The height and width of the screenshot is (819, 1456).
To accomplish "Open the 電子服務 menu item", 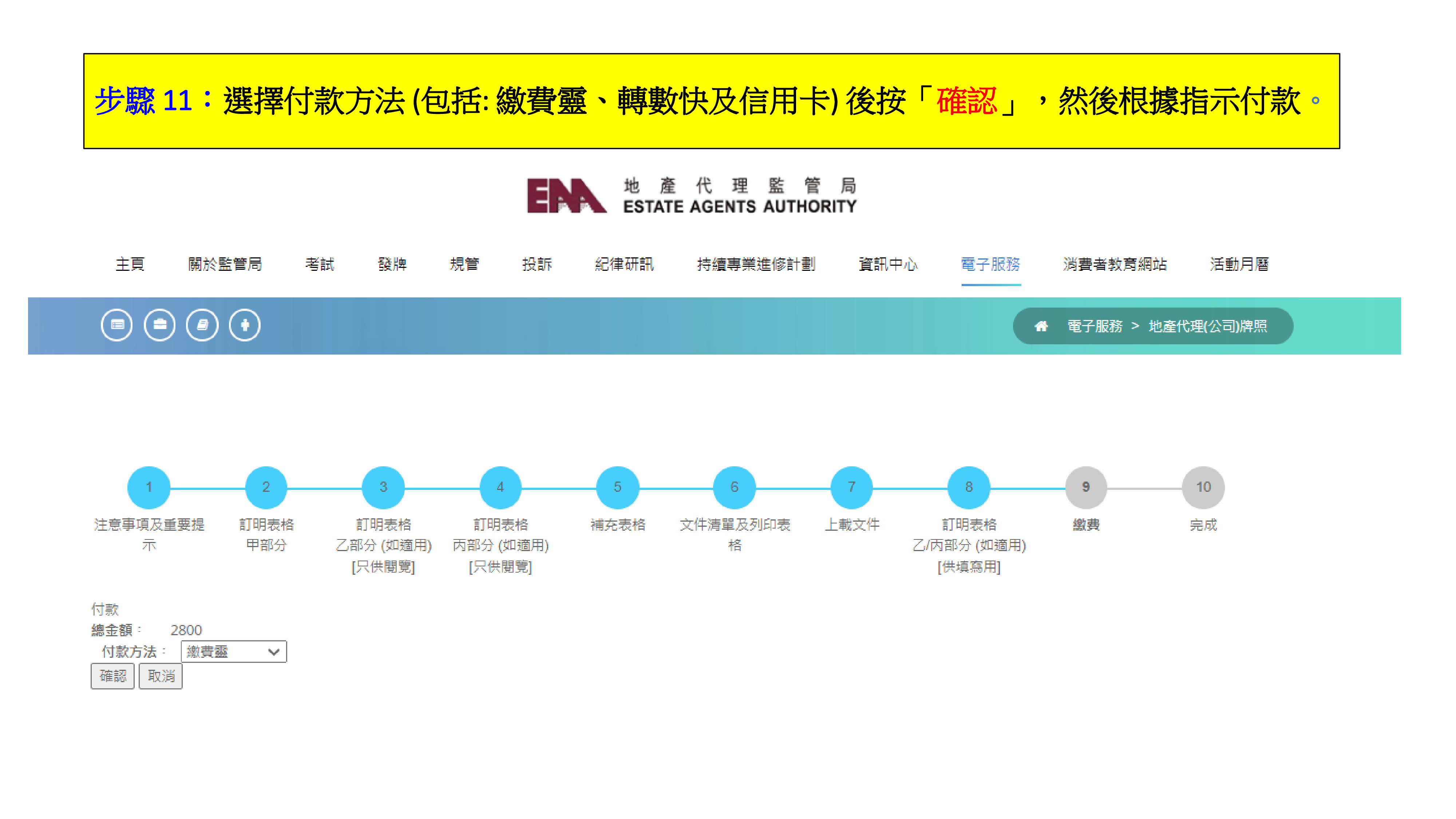I will 990,264.
